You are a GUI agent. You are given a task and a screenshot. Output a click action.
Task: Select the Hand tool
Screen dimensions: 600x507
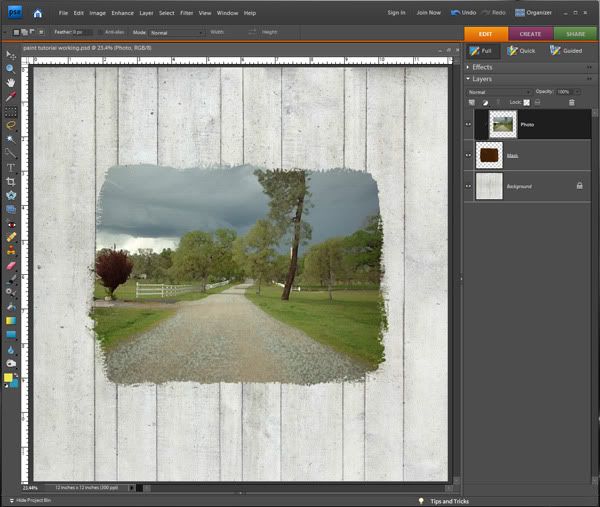pyautogui.click(x=11, y=82)
